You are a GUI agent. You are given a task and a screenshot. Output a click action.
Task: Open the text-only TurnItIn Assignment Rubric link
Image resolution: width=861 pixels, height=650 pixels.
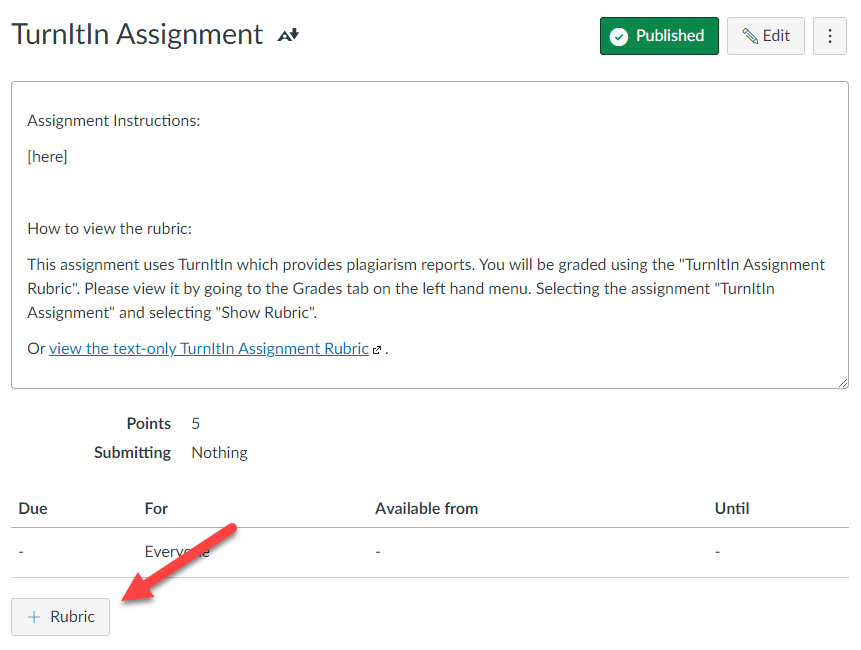coord(209,349)
